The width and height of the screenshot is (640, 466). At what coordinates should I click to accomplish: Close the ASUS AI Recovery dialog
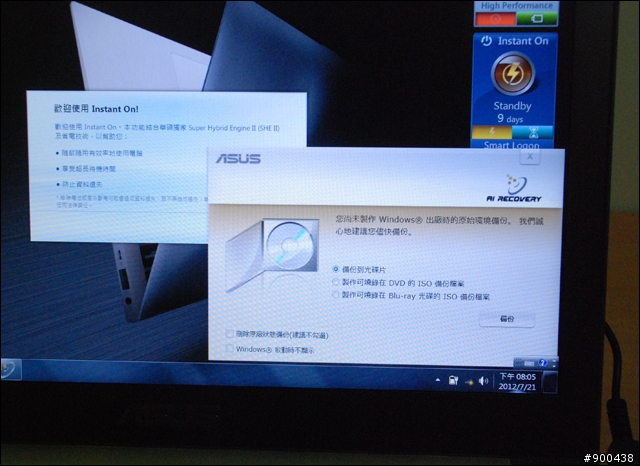tap(530, 157)
